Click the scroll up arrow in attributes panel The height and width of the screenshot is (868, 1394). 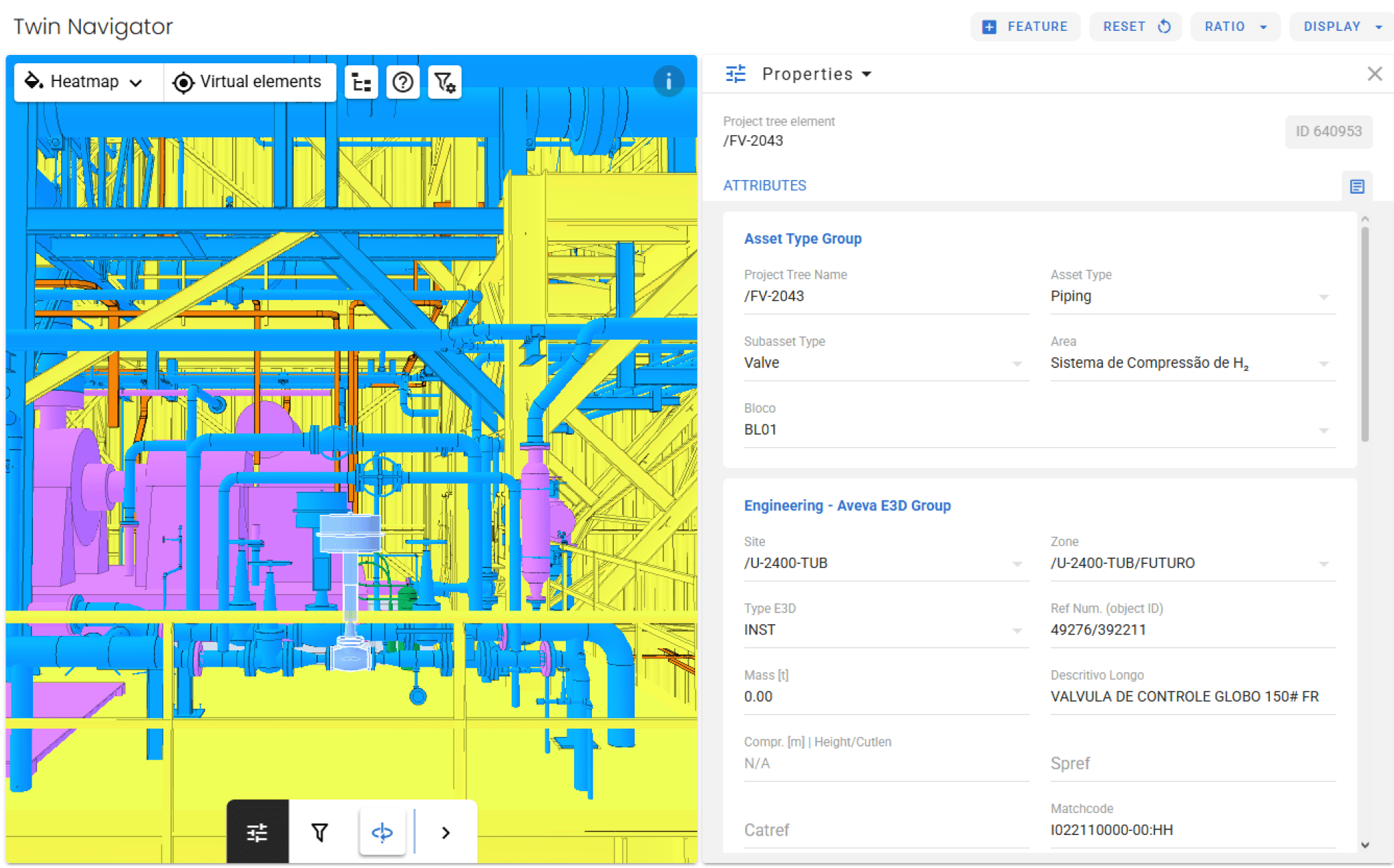point(1364,219)
